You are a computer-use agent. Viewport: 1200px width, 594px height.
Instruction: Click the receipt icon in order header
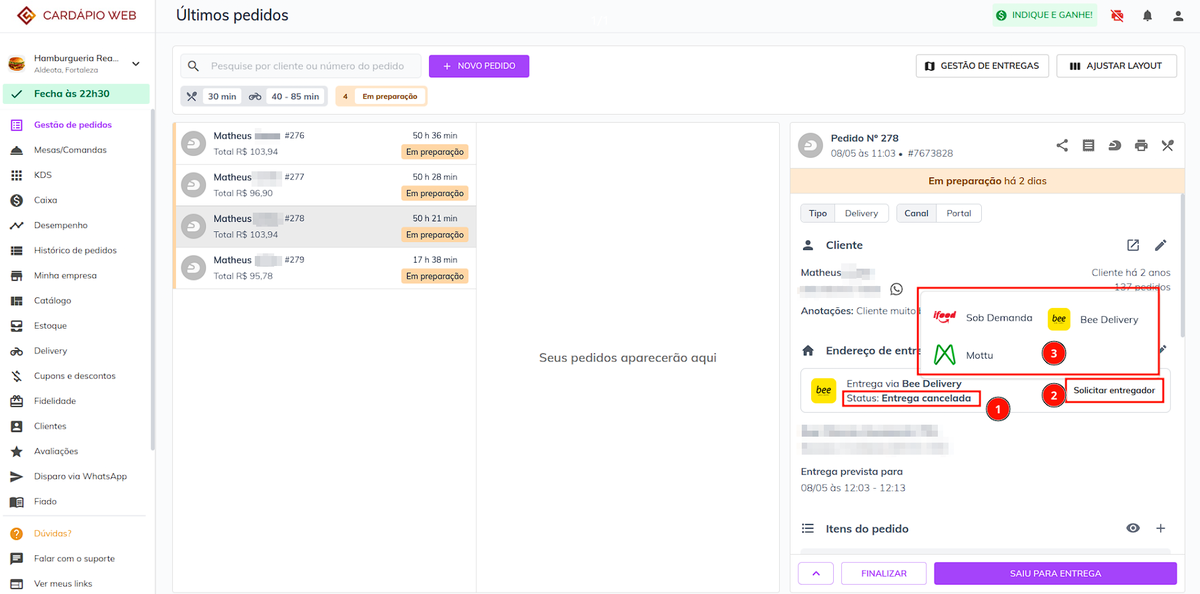click(1089, 145)
